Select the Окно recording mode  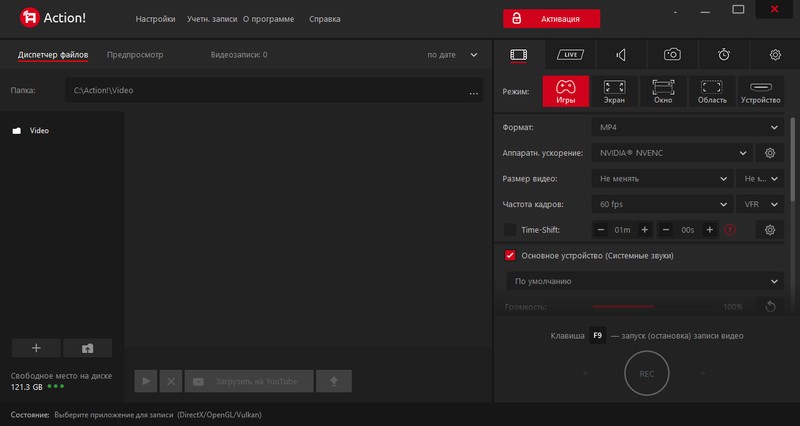(663, 92)
